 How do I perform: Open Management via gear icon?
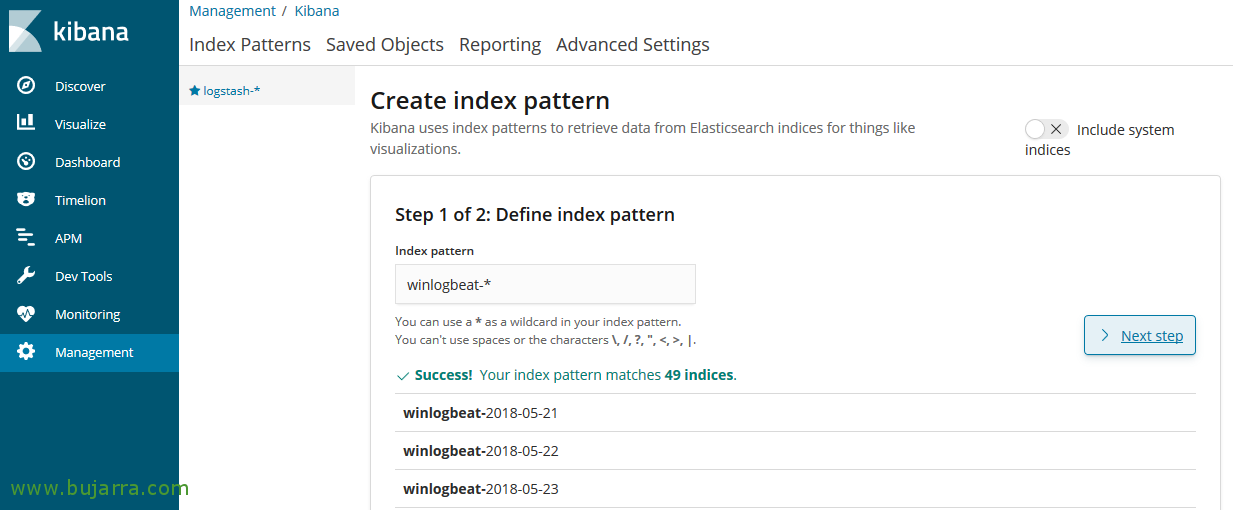point(26,352)
